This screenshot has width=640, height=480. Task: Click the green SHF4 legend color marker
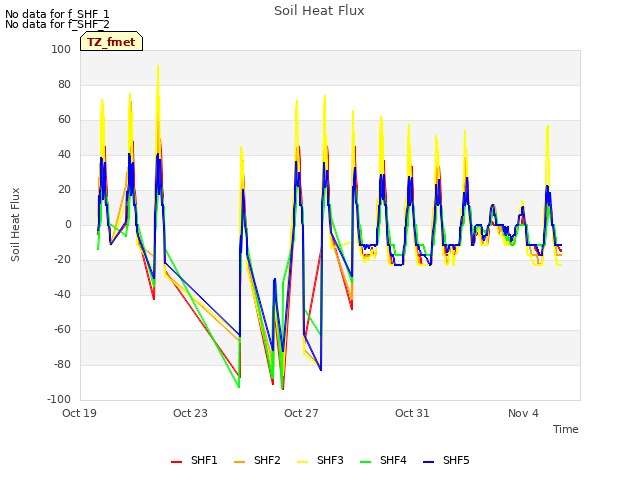(x=365, y=462)
